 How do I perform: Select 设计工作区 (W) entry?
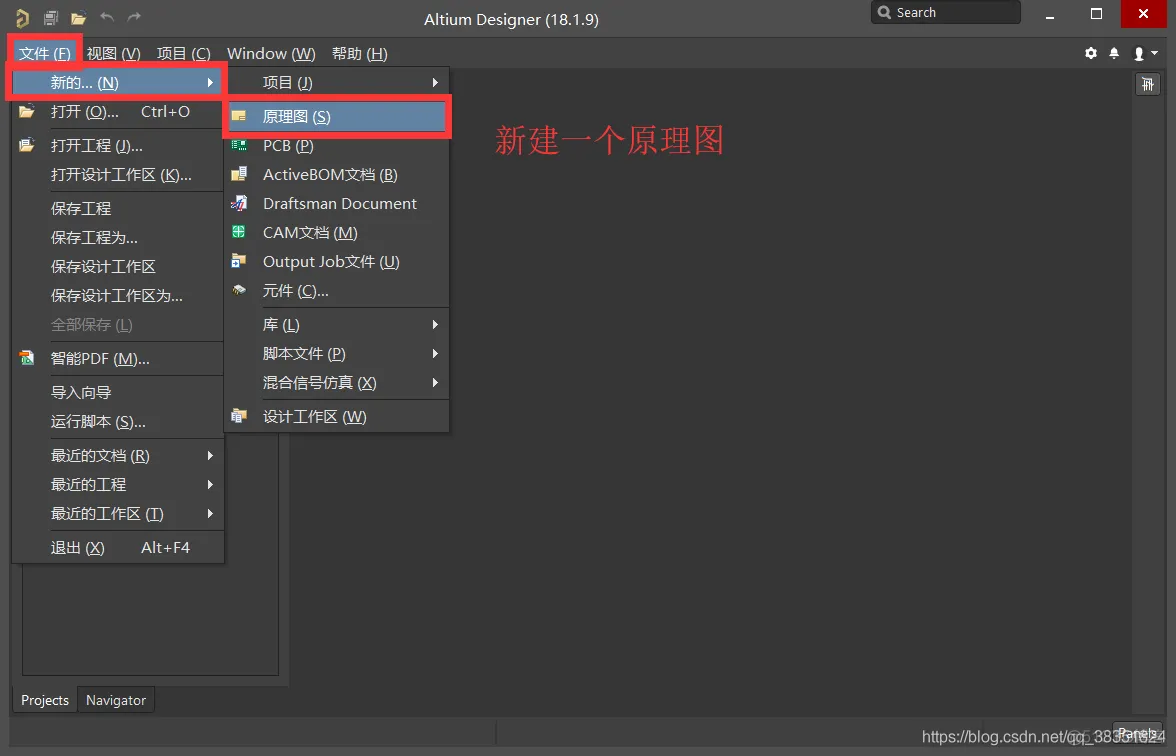pos(337,416)
